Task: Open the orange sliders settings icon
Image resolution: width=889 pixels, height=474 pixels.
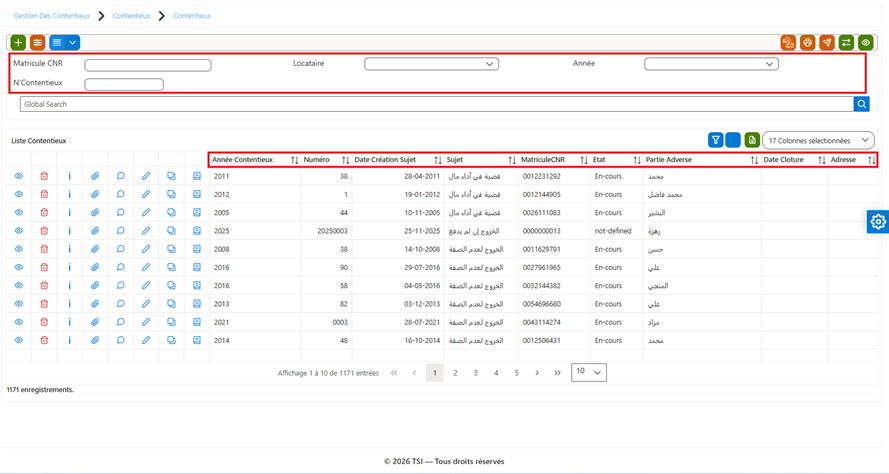Action: coord(37,43)
